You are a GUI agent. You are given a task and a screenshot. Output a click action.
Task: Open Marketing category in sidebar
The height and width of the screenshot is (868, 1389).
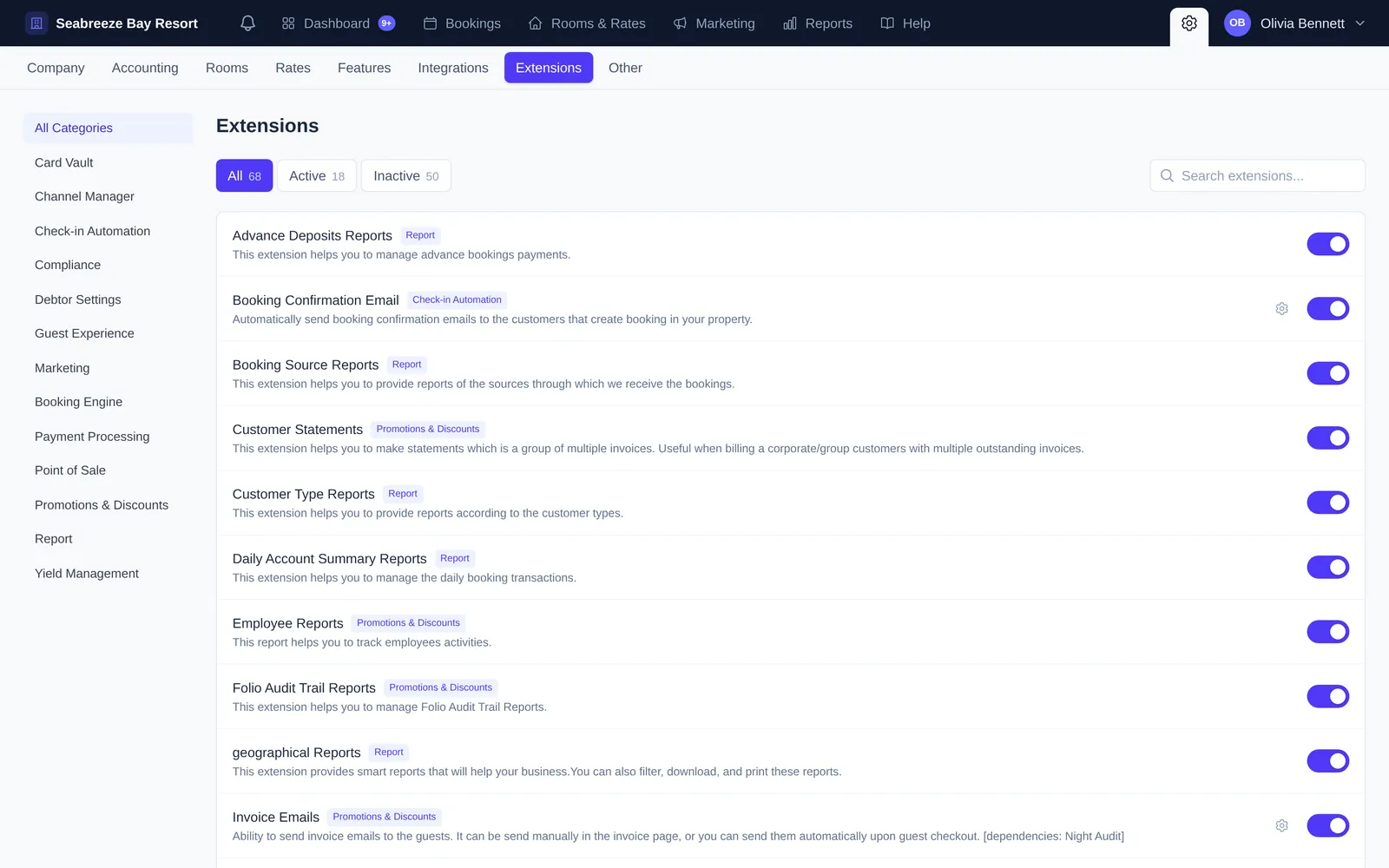coord(108,368)
